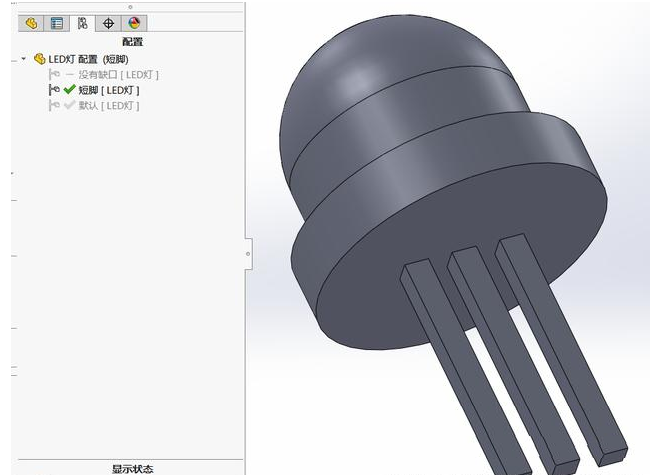
Task: Collapse the LED灯 配置 root node
Action: point(24,59)
